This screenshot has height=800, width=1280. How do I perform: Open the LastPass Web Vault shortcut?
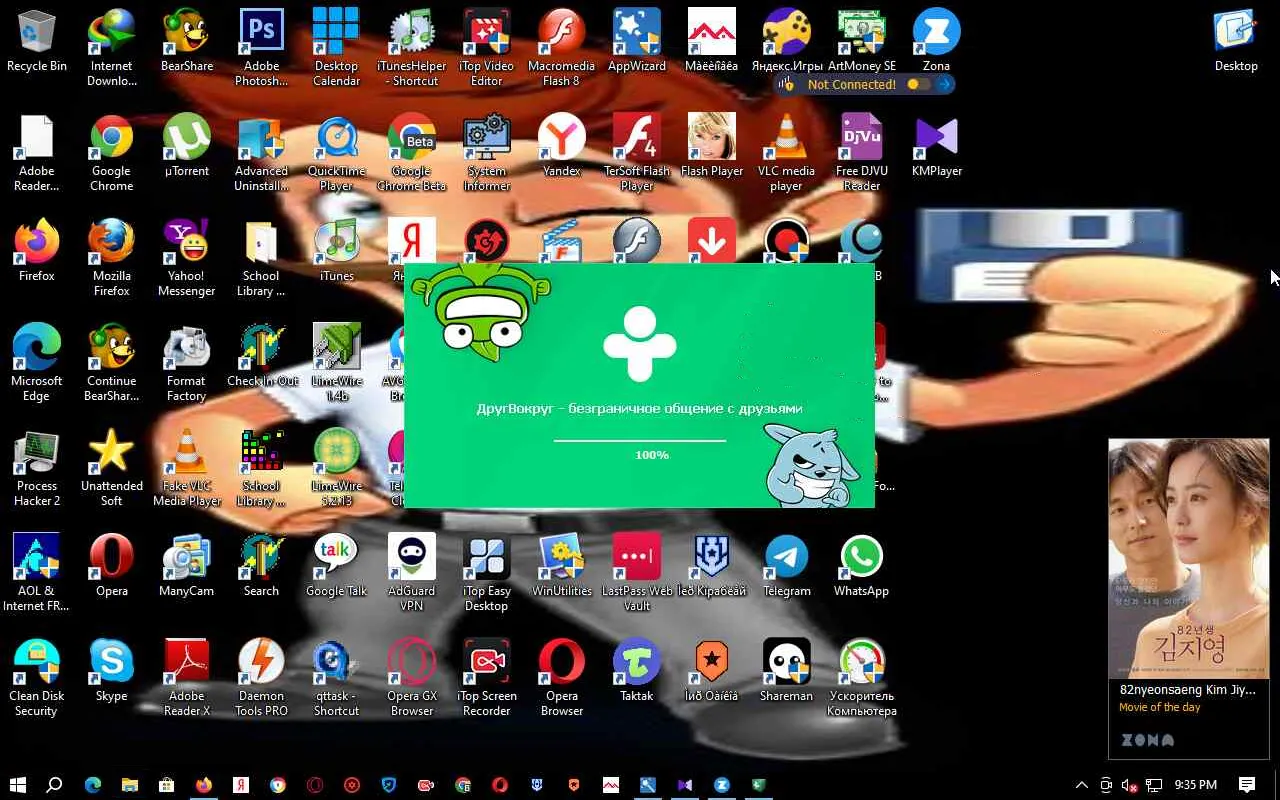636,573
